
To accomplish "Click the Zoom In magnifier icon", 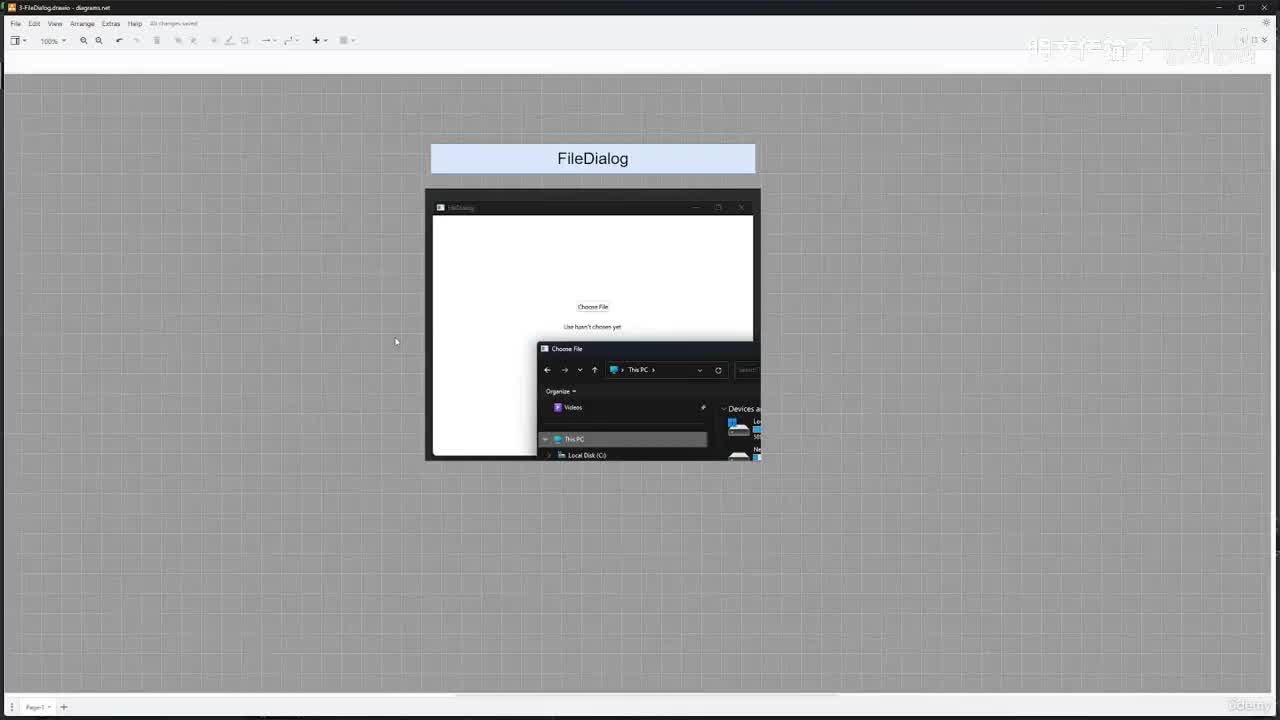I will (x=83, y=40).
